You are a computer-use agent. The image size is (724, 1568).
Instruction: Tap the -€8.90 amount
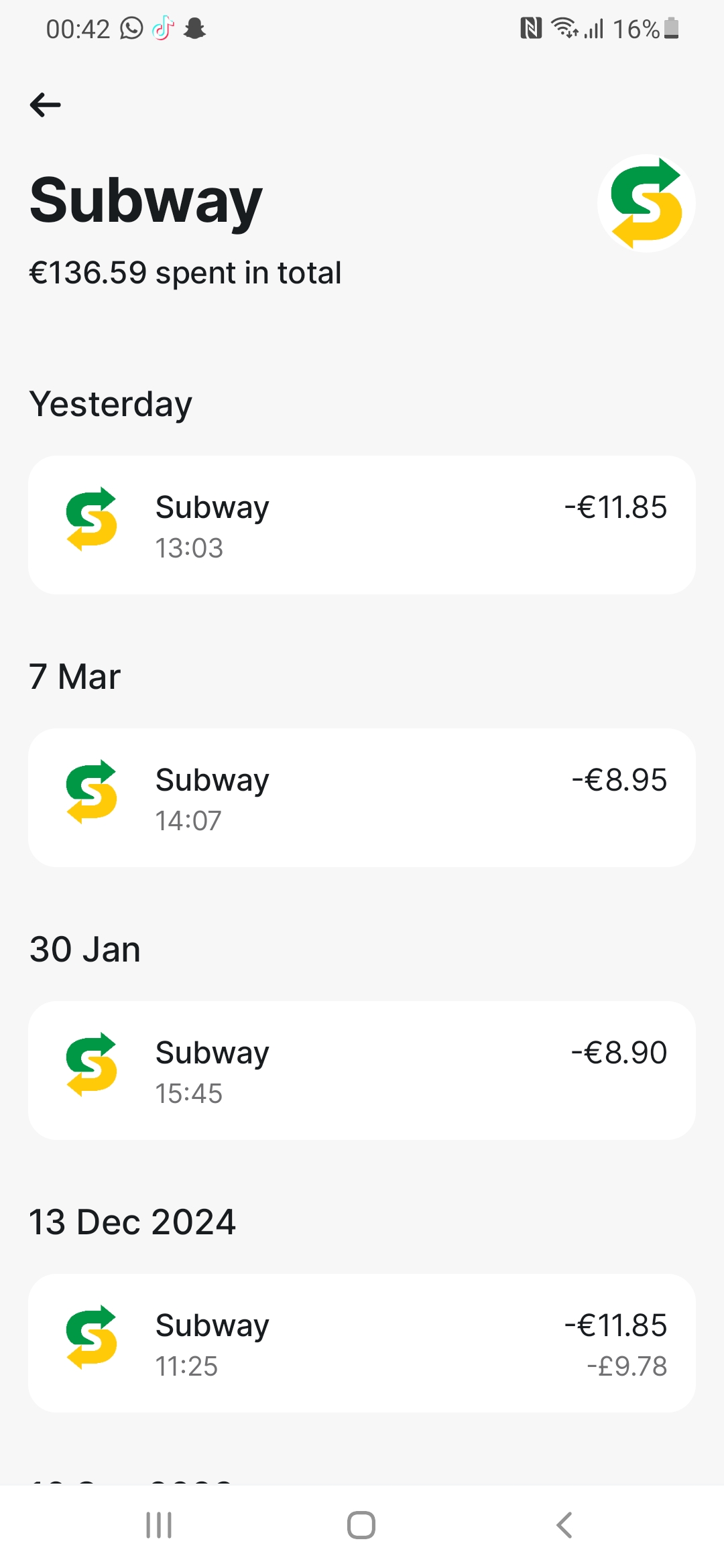[x=619, y=1053]
